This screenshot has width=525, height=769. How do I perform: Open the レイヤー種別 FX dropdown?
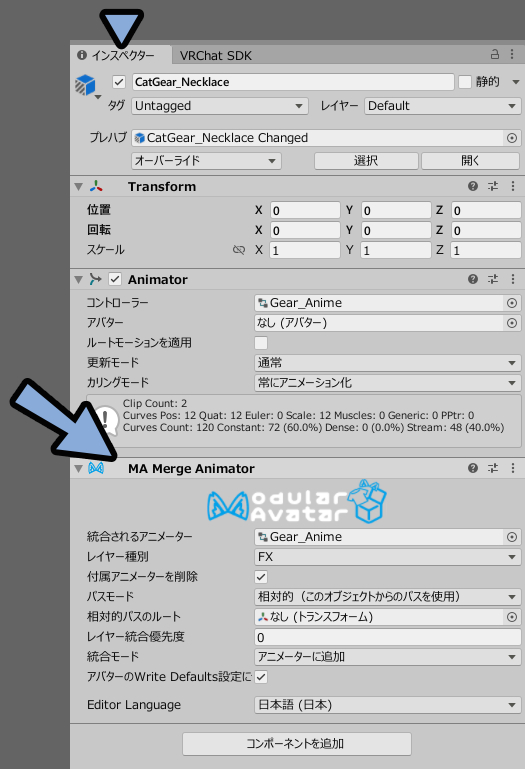coord(388,557)
